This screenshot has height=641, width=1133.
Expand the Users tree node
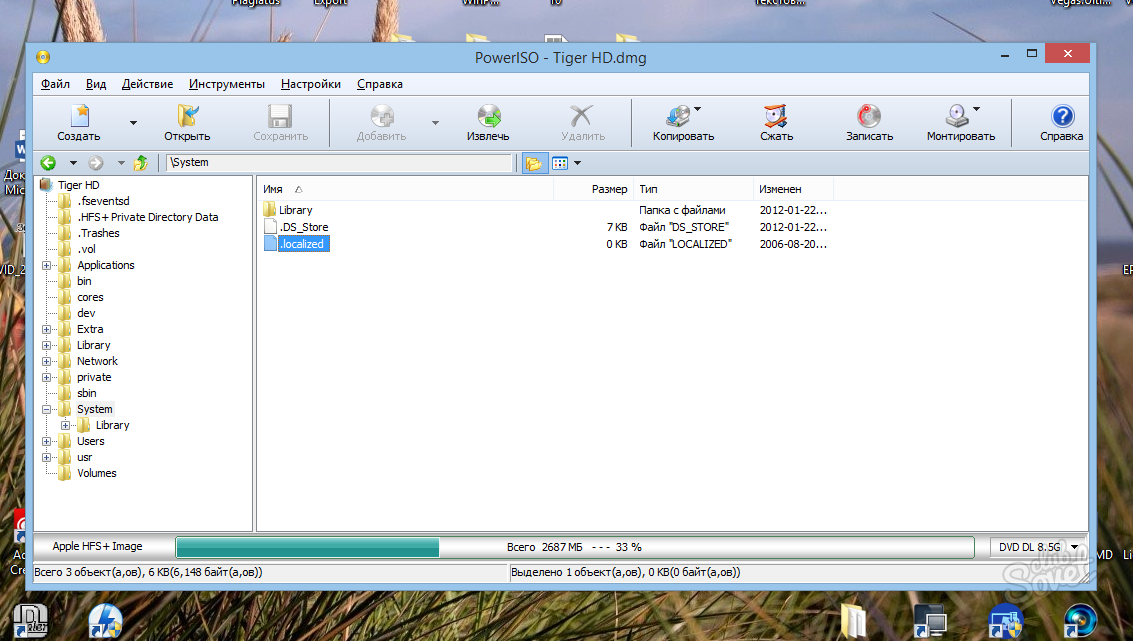pyautogui.click(x=46, y=442)
